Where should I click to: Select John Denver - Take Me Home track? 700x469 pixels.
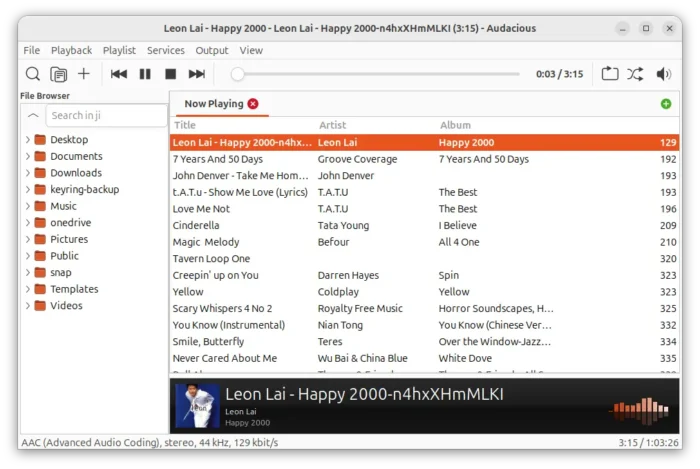pyautogui.click(x=425, y=176)
